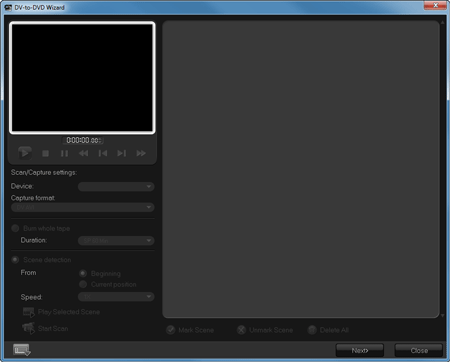Open the Capture format dropdown
The image size is (450, 362).
83,207
